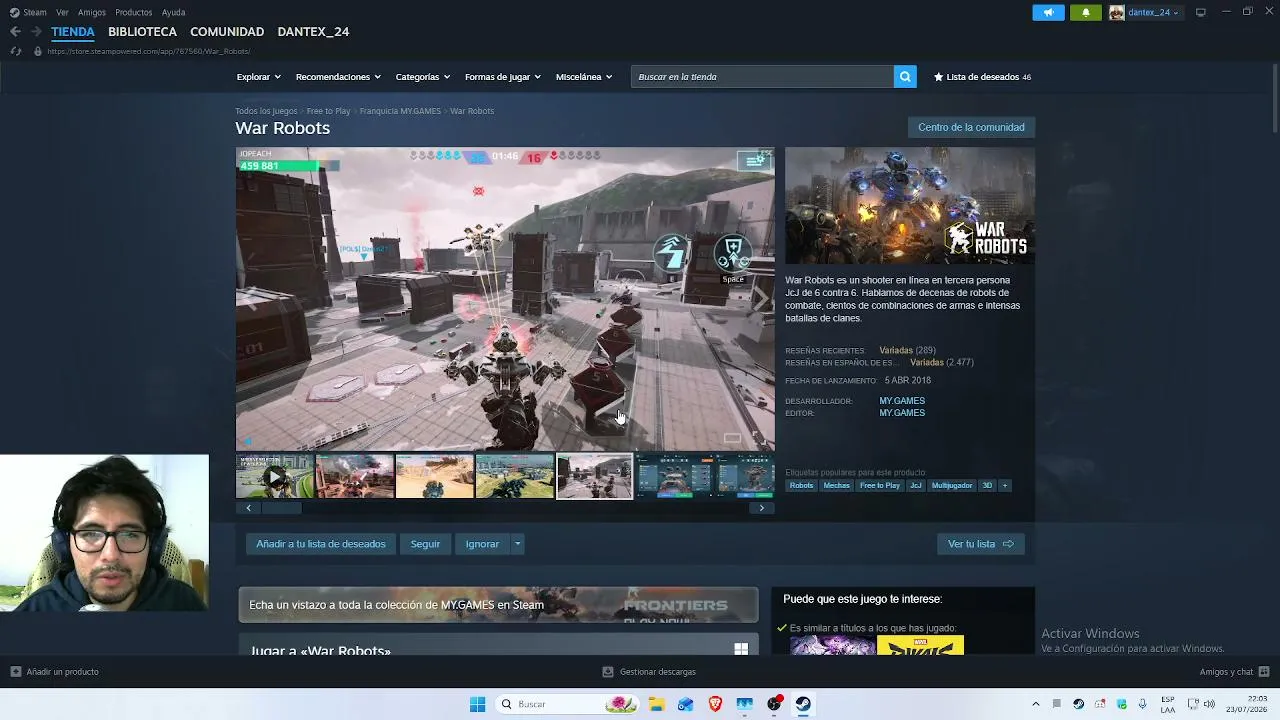Select the JcJ tag

915,486
